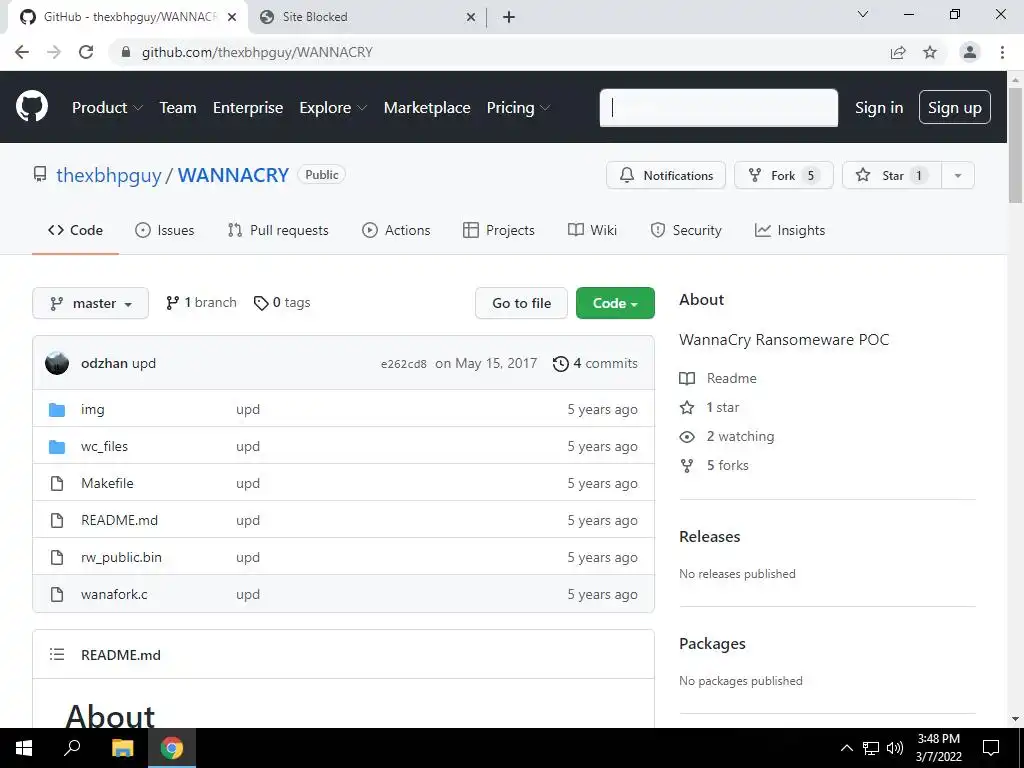1024x768 pixels.
Task: Open Chrome's three-dot menu
Action: pyautogui.click(x=1002, y=52)
